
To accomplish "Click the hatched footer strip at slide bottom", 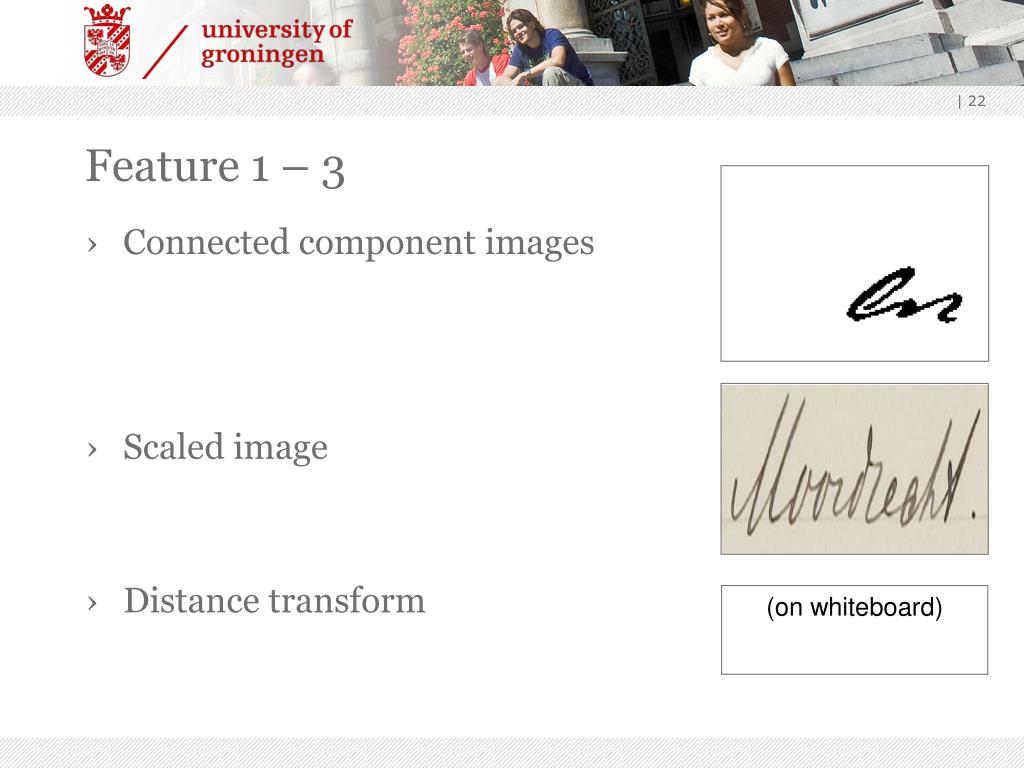I will (x=512, y=753).
